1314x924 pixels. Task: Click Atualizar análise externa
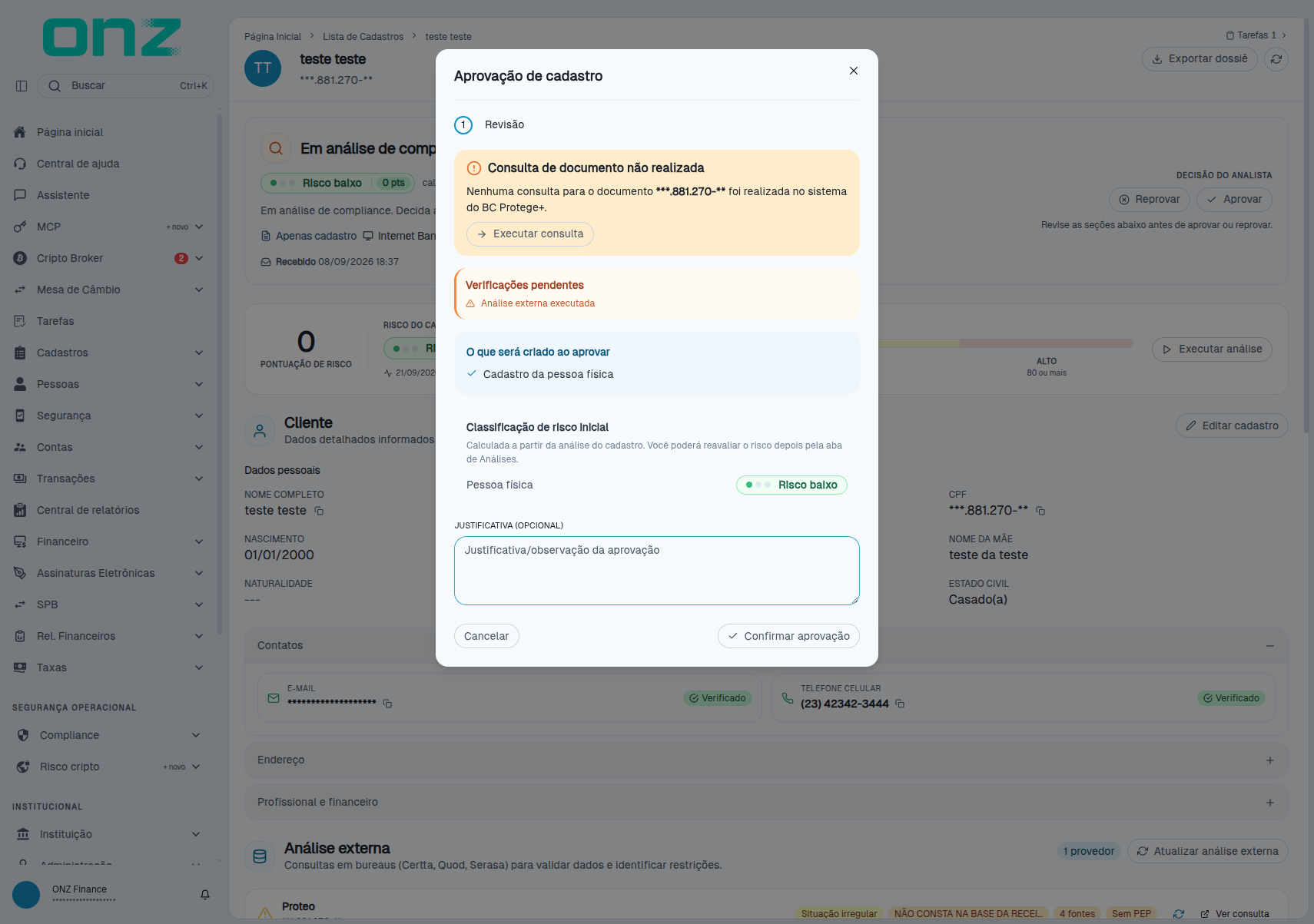pos(1207,851)
